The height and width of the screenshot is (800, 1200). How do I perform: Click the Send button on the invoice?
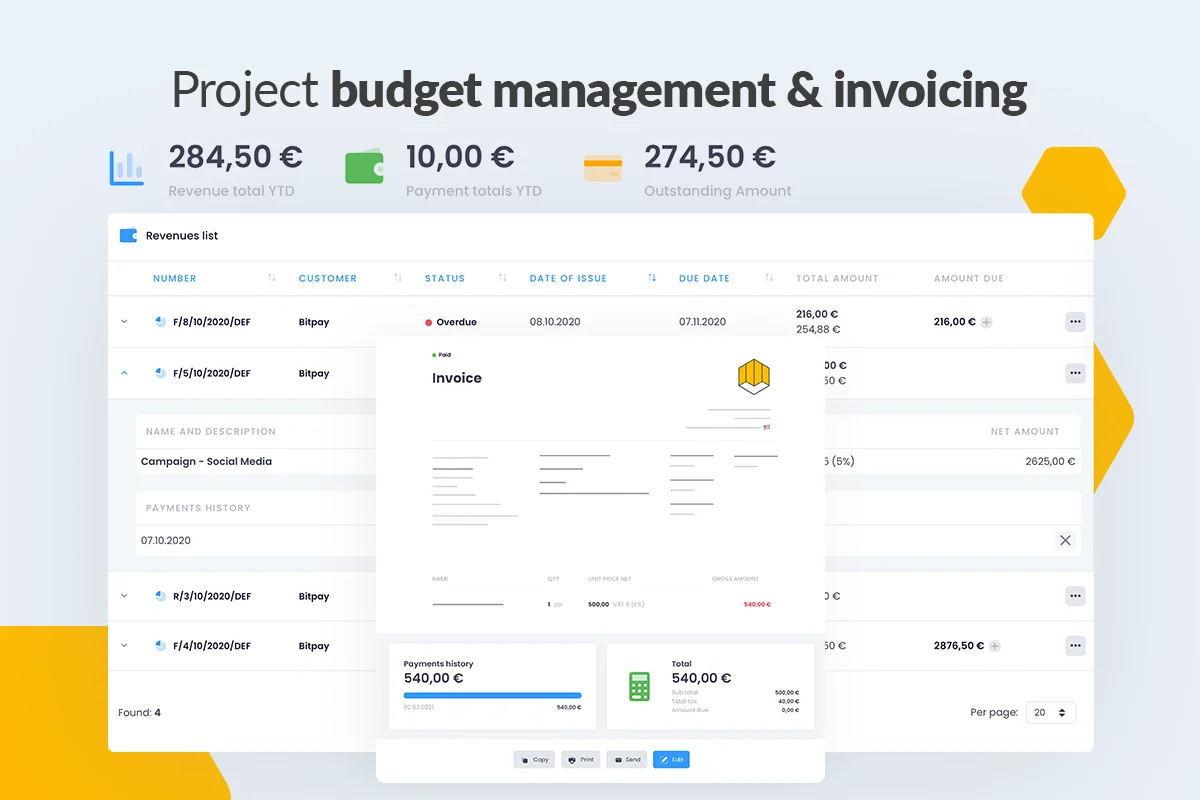click(x=626, y=760)
